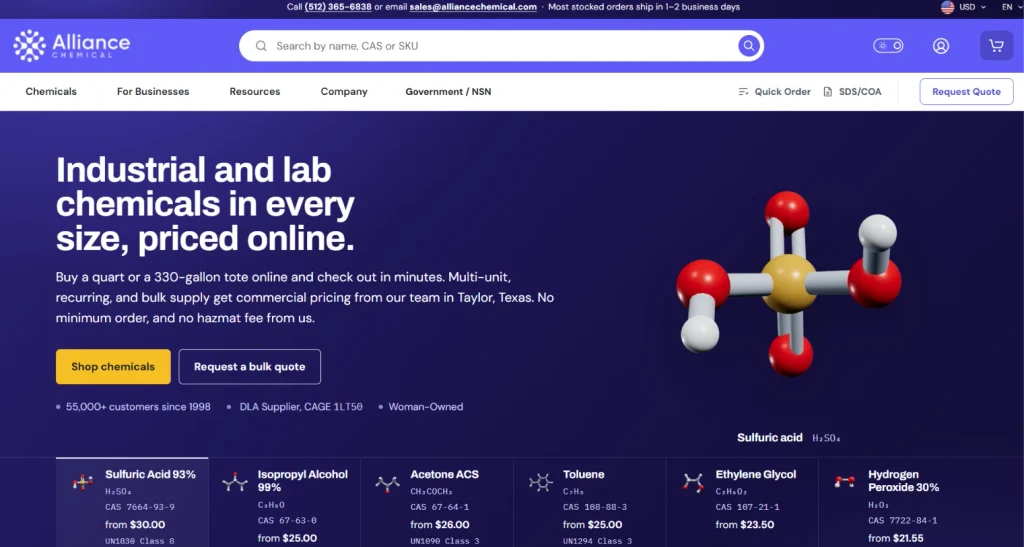Click 55,000+ customers since 1998 text
This screenshot has width=1024, height=547.
[138, 407]
